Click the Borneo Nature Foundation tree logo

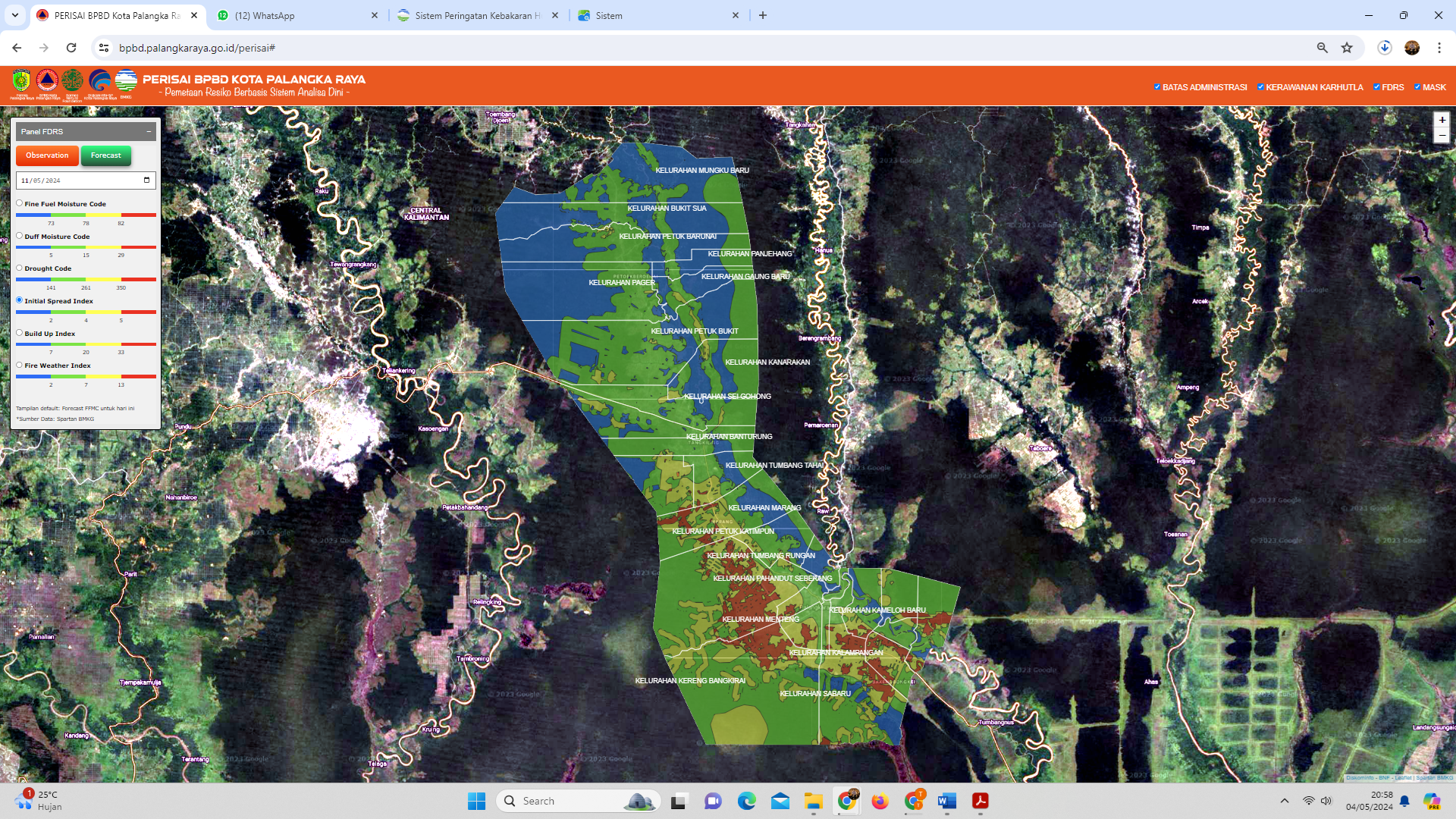pos(72,81)
